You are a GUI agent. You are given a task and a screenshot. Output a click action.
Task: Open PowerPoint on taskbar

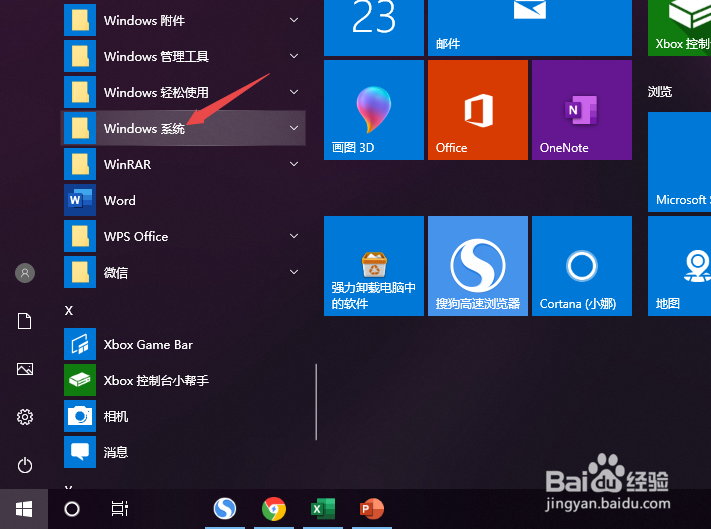pyautogui.click(x=372, y=509)
